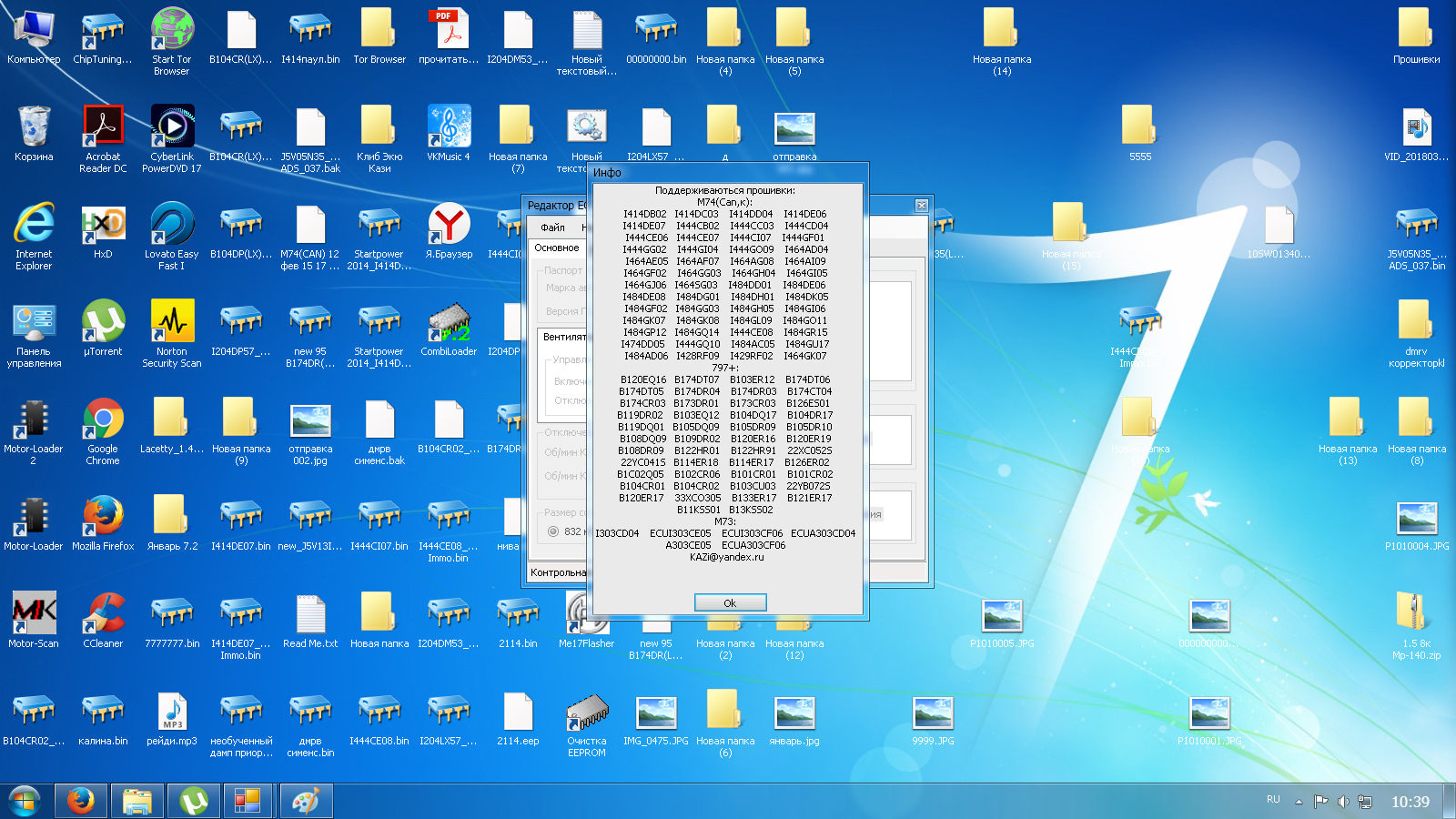The image size is (1456, 819).
Task: Open the Корзина recycle bin
Action: [34, 135]
